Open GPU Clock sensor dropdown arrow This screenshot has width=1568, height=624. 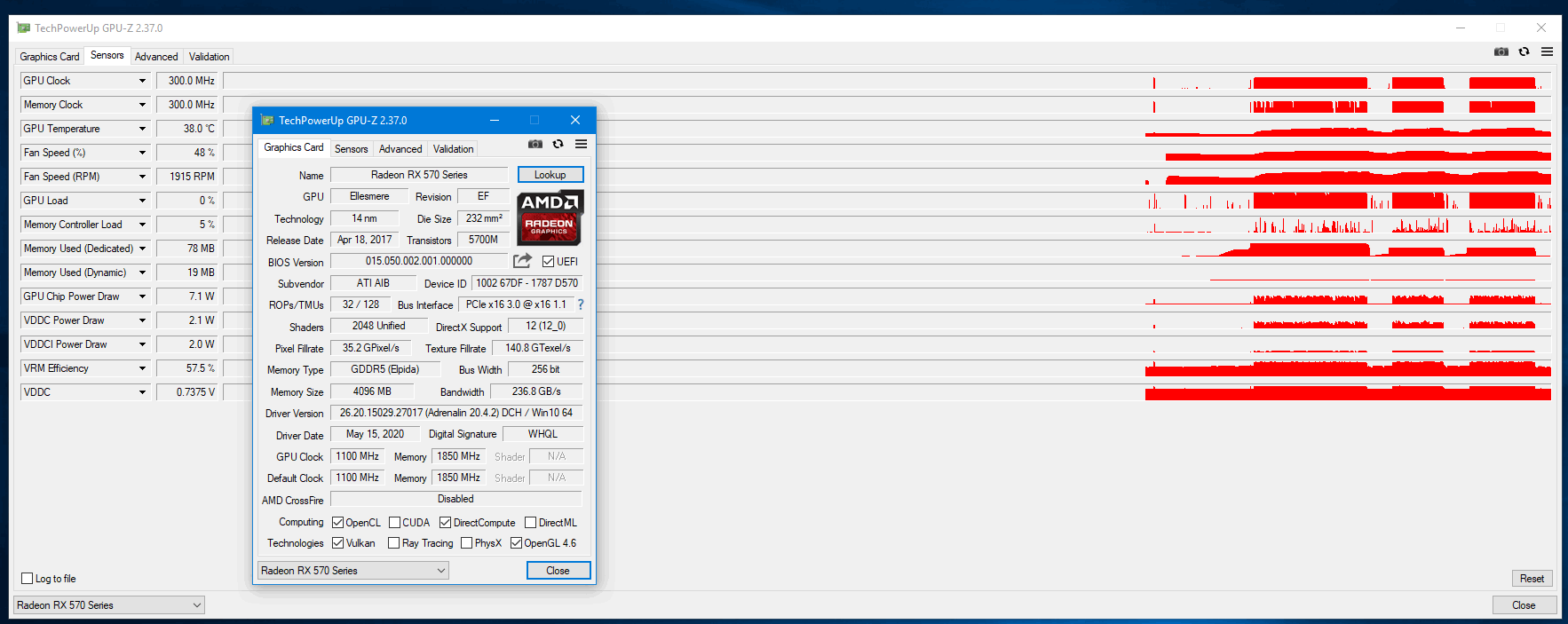click(x=142, y=81)
